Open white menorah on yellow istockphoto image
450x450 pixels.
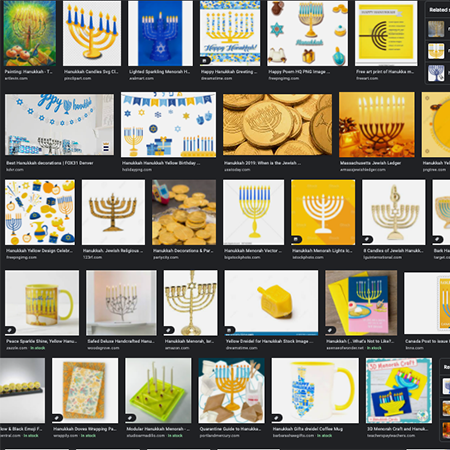(x=323, y=212)
